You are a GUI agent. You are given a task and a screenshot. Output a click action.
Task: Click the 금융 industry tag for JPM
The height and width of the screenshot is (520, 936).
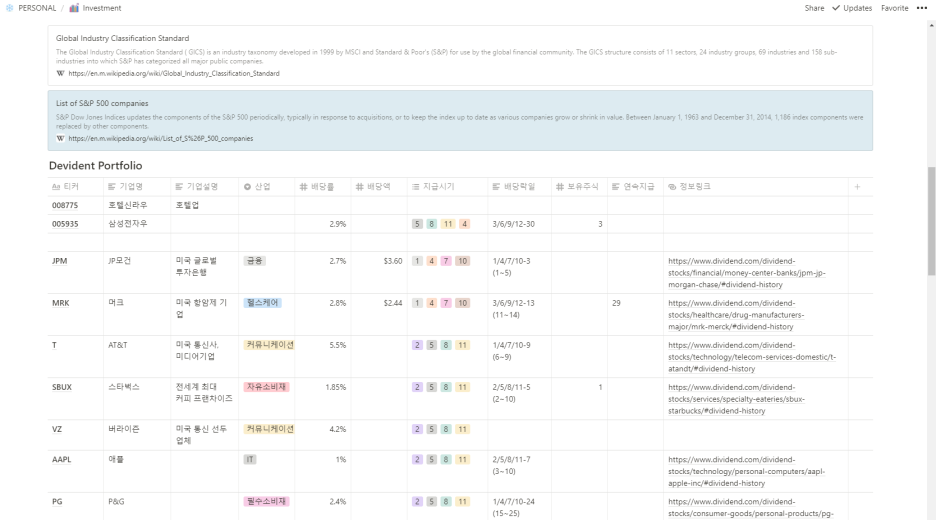254,261
